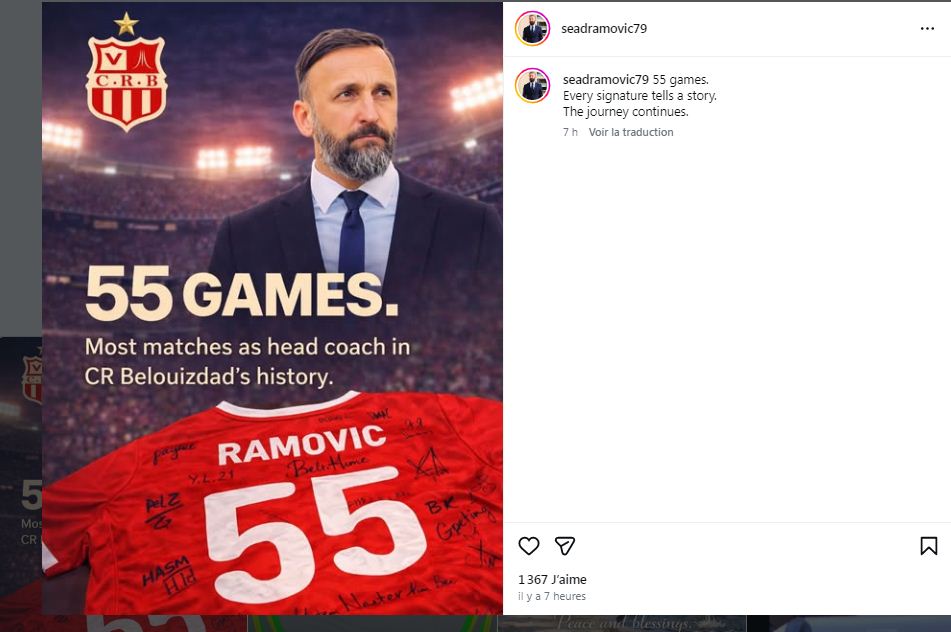The image size is (951, 632).
Task: Click the avatar beside the caption
Action: [533, 86]
